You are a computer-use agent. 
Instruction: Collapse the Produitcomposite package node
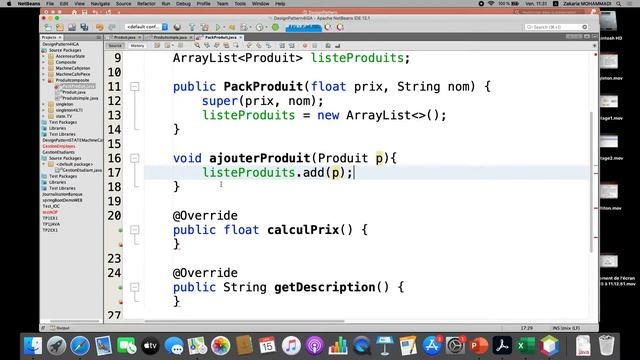pos(44,80)
